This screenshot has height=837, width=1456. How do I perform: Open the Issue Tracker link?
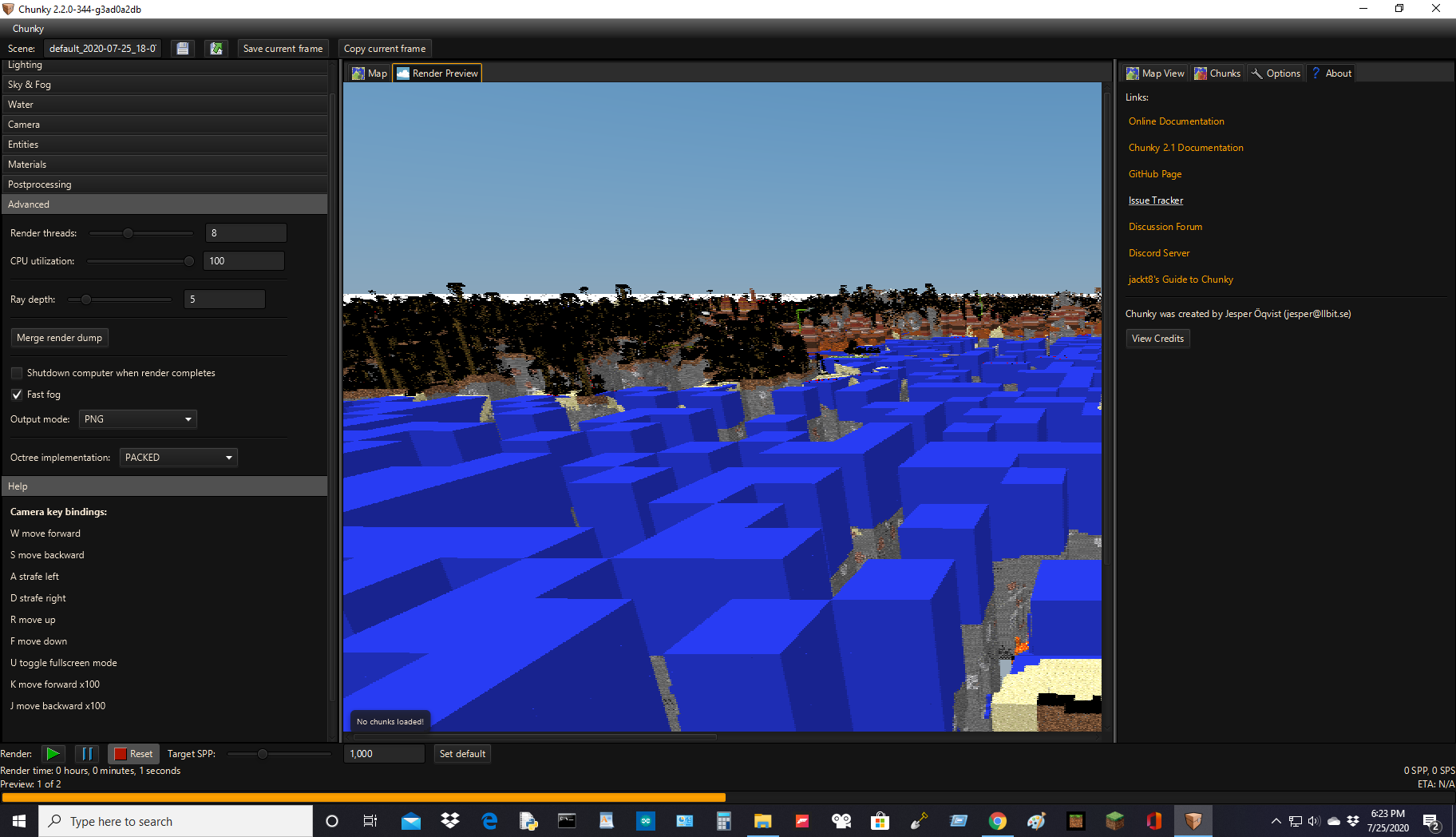click(x=1155, y=200)
